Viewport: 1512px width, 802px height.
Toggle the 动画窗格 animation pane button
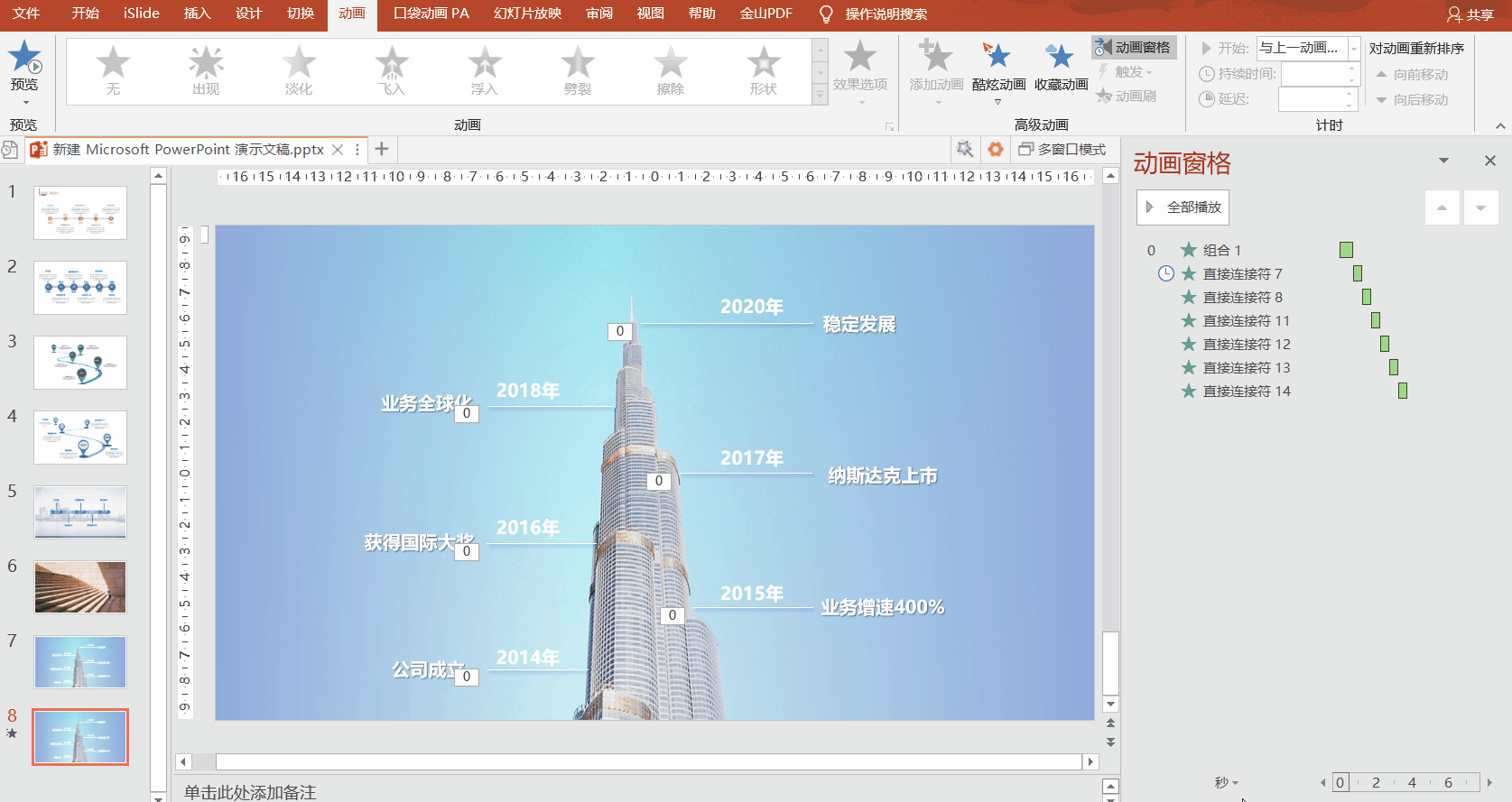[1134, 47]
